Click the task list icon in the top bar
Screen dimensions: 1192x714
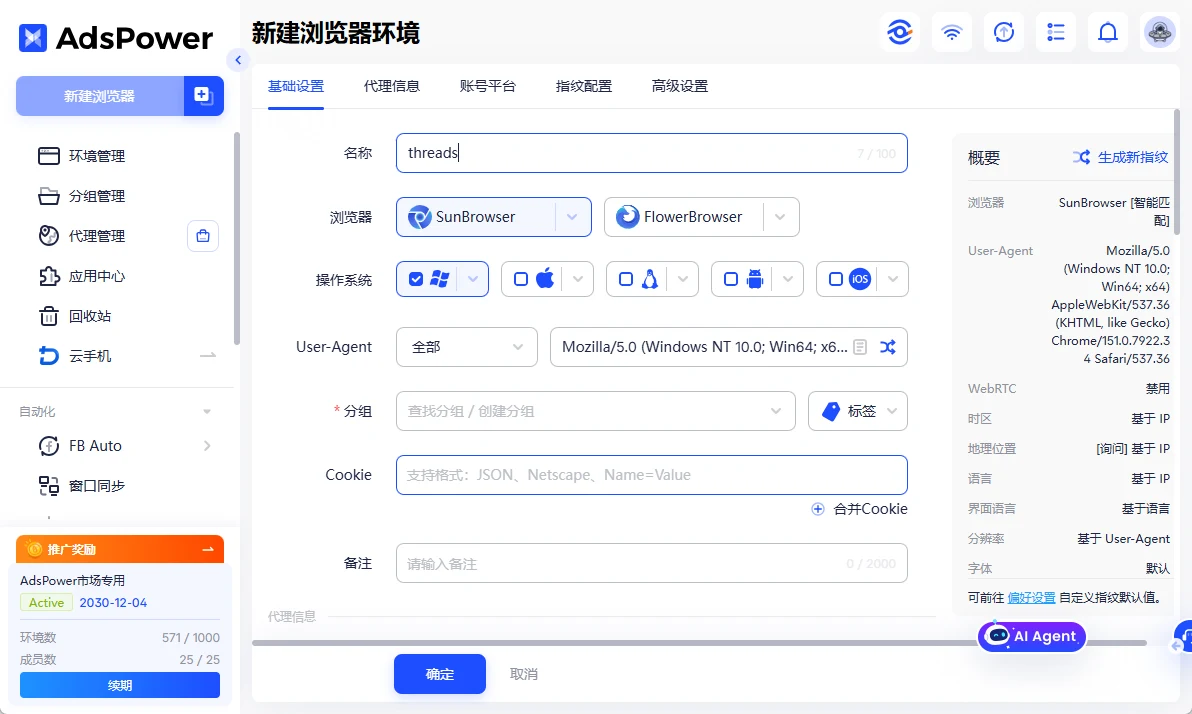click(x=1056, y=32)
